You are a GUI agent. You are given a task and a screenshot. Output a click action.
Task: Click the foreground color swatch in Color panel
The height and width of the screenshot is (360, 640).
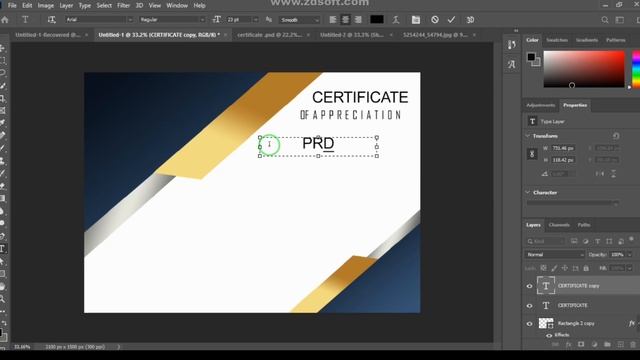(x=531, y=57)
